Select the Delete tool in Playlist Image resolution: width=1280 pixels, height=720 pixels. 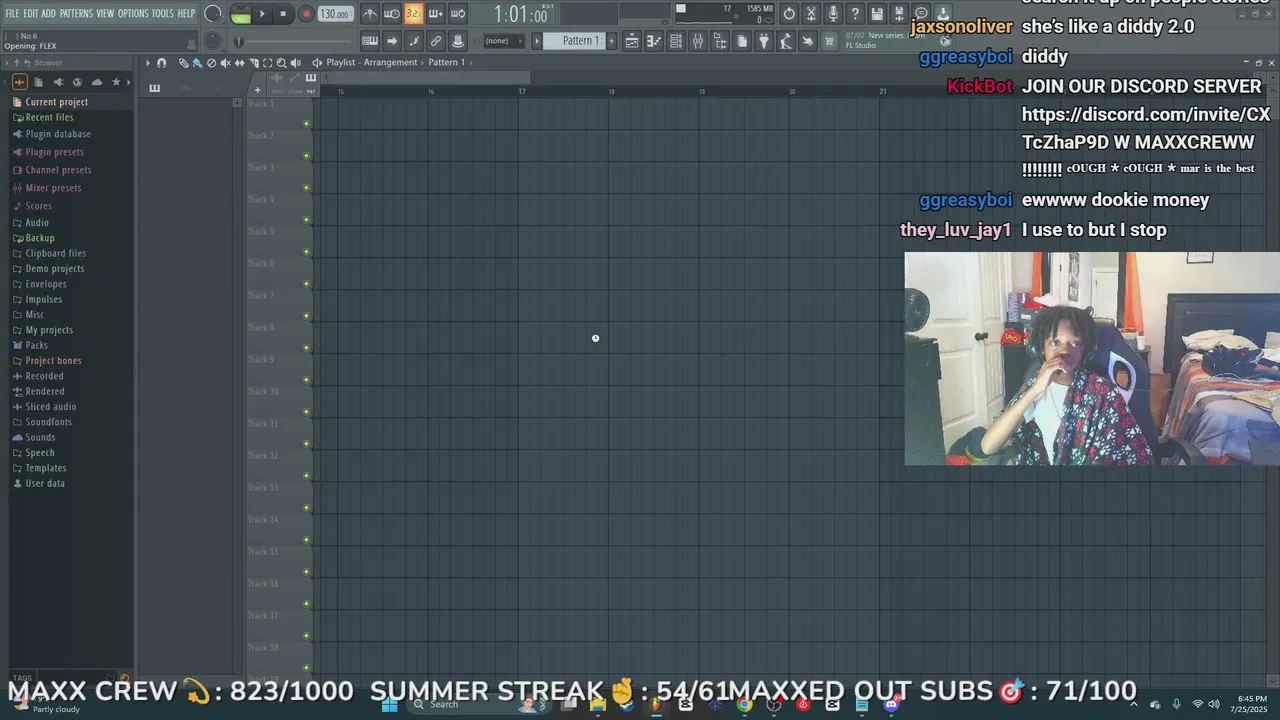(x=211, y=63)
